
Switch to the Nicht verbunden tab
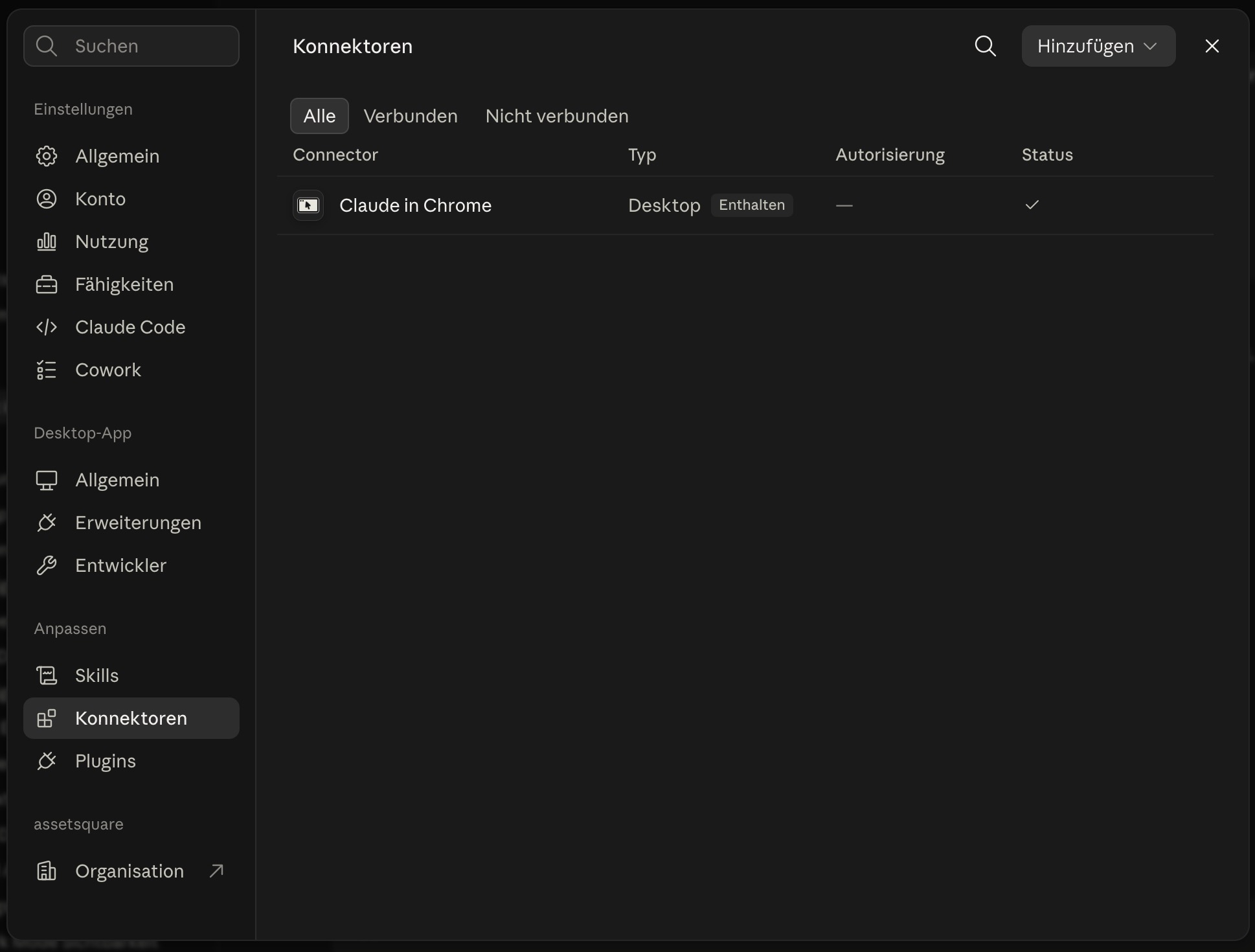point(557,116)
